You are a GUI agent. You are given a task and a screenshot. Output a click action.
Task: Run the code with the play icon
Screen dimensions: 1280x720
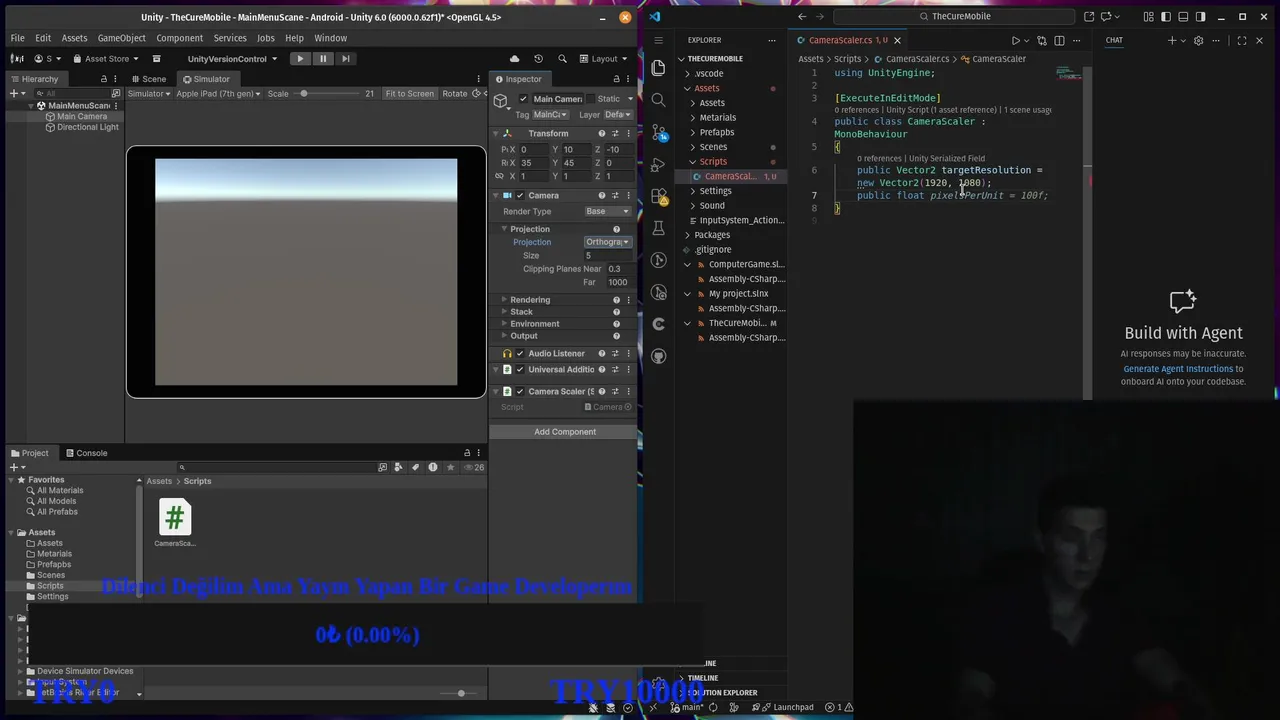point(1015,40)
